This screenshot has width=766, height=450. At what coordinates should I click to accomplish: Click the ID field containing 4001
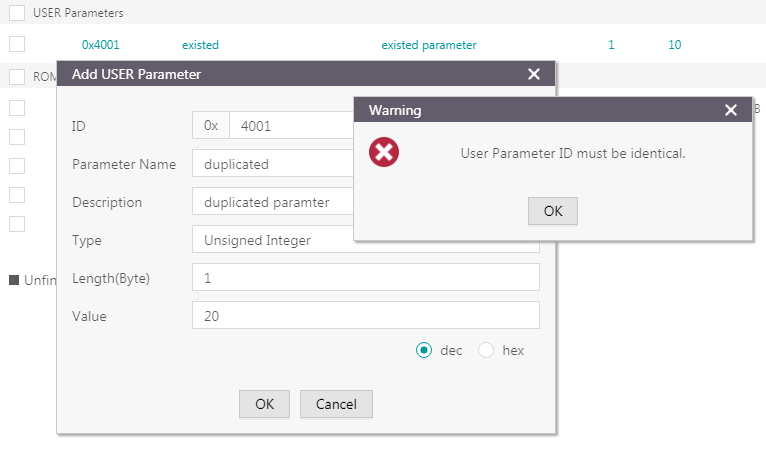click(x=290, y=126)
